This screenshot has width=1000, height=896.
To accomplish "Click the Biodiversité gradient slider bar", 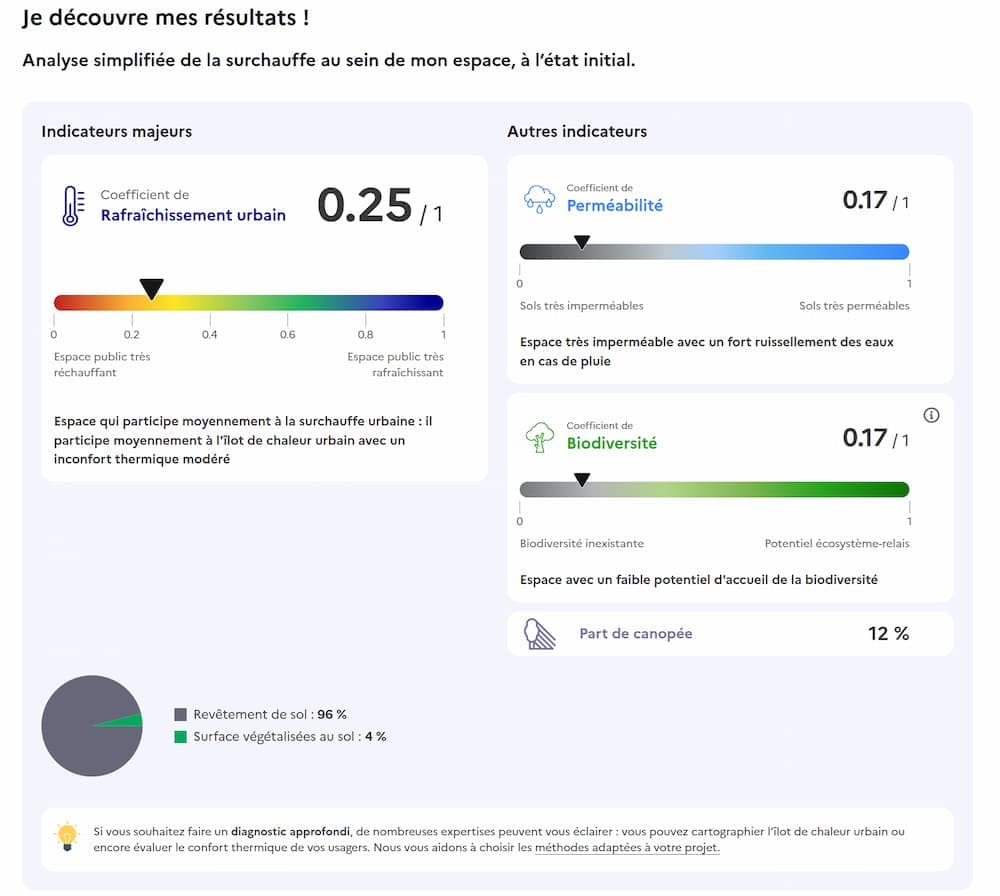I will point(714,489).
